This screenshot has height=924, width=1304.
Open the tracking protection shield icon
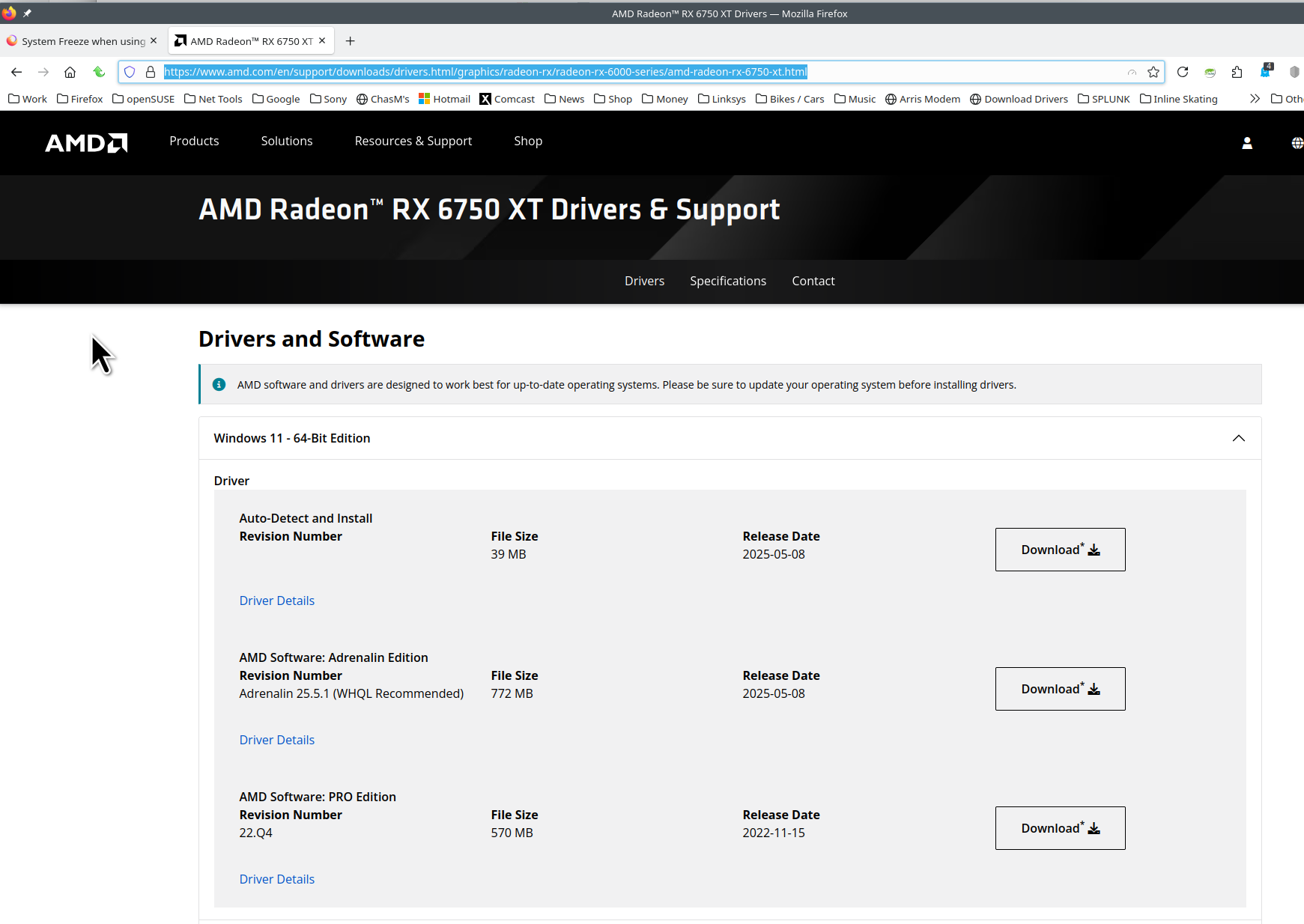[130, 72]
